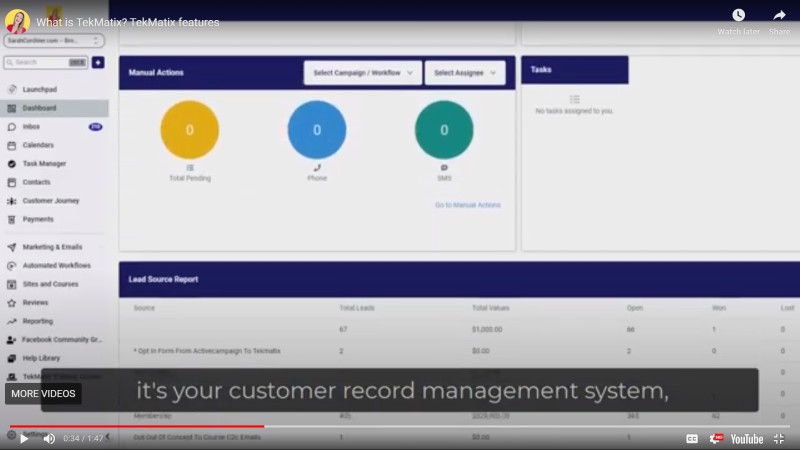Open the Select Assignee dropdown
Image resolution: width=800 pixels, height=450 pixels.
pos(465,73)
